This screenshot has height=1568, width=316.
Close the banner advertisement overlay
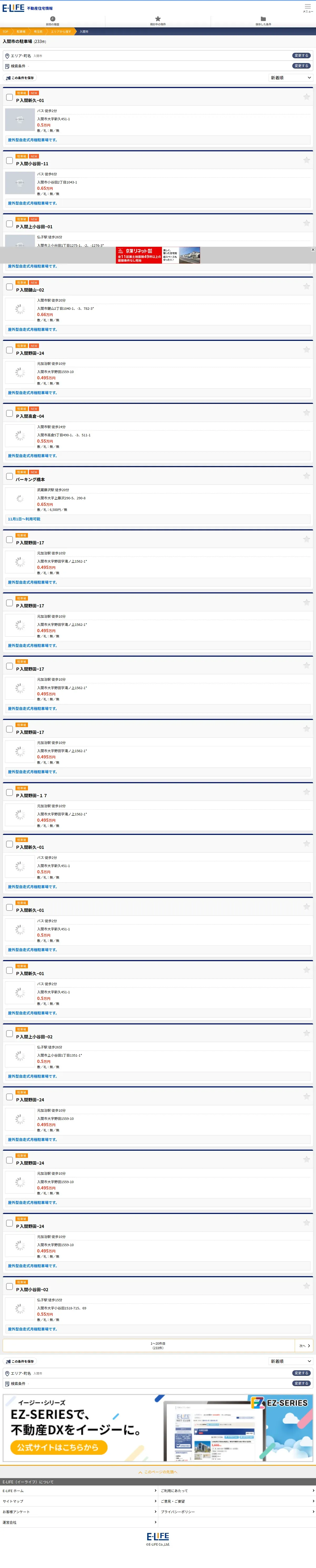(x=313, y=250)
